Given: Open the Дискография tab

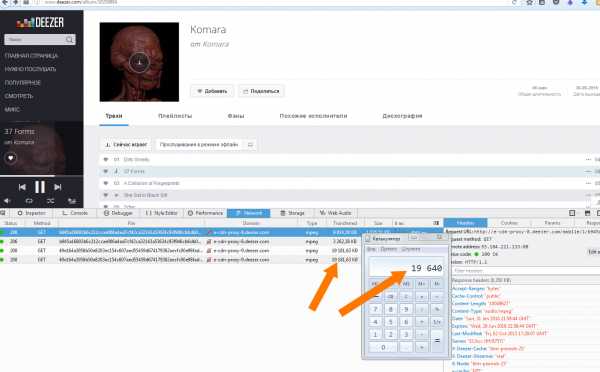Looking at the screenshot, I should point(402,116).
